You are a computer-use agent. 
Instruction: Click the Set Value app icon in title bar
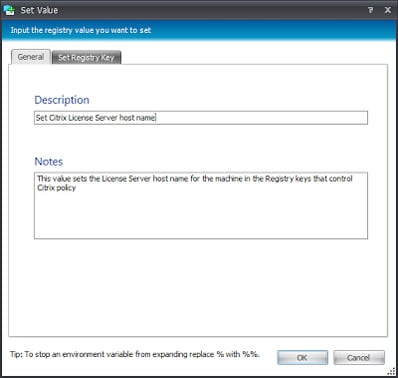[x=9, y=10]
